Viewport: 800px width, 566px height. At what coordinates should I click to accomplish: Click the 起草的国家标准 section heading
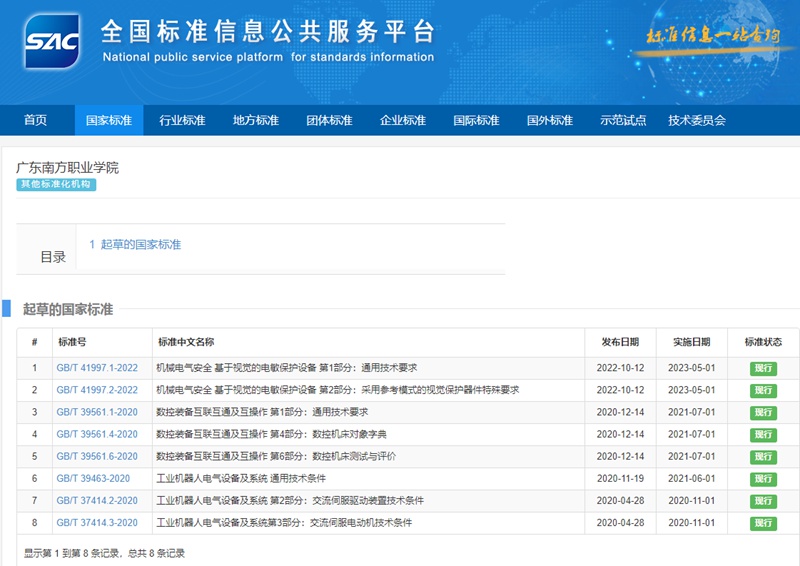click(x=68, y=309)
